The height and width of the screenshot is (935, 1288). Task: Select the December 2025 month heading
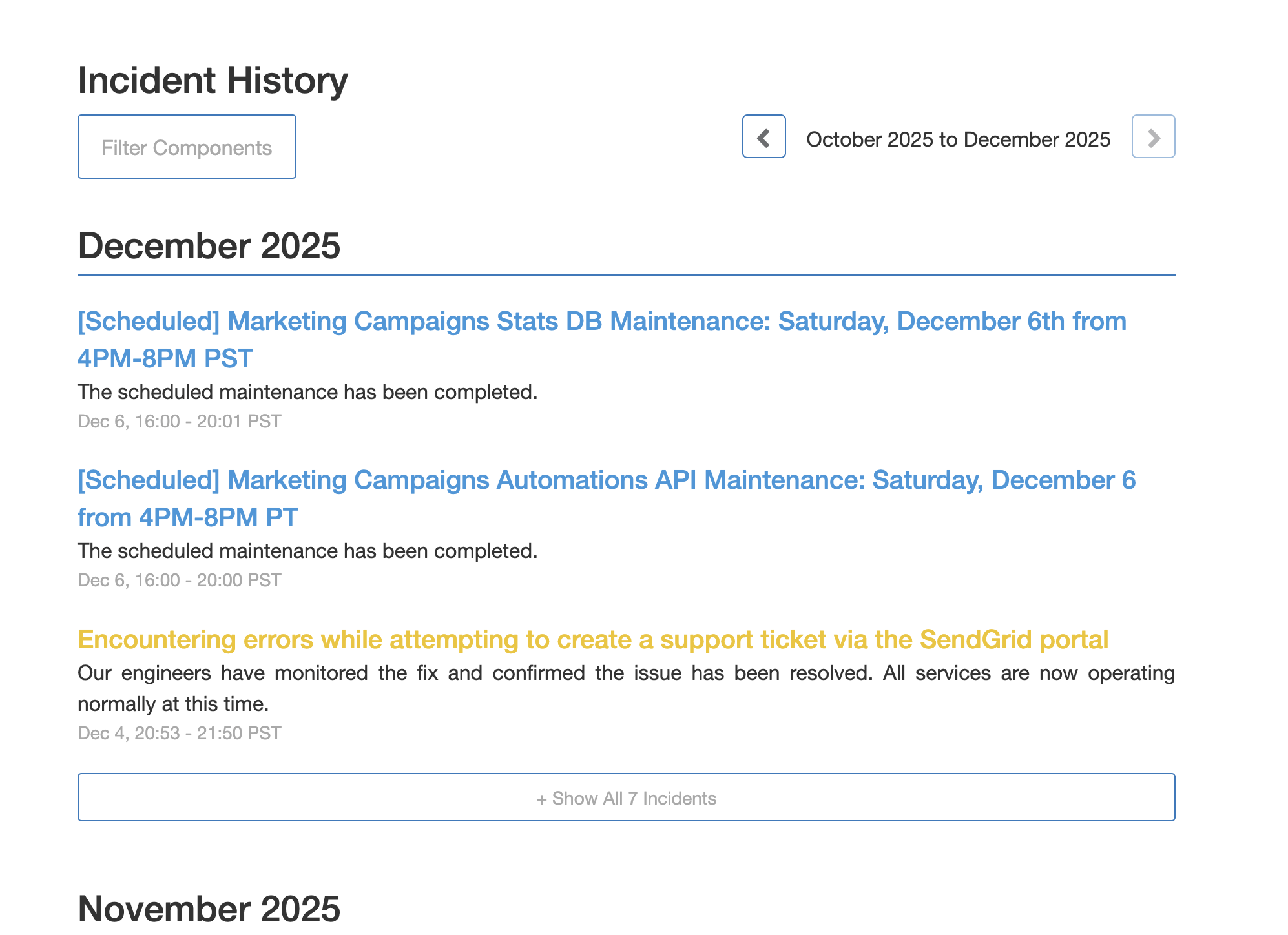pyautogui.click(x=209, y=246)
